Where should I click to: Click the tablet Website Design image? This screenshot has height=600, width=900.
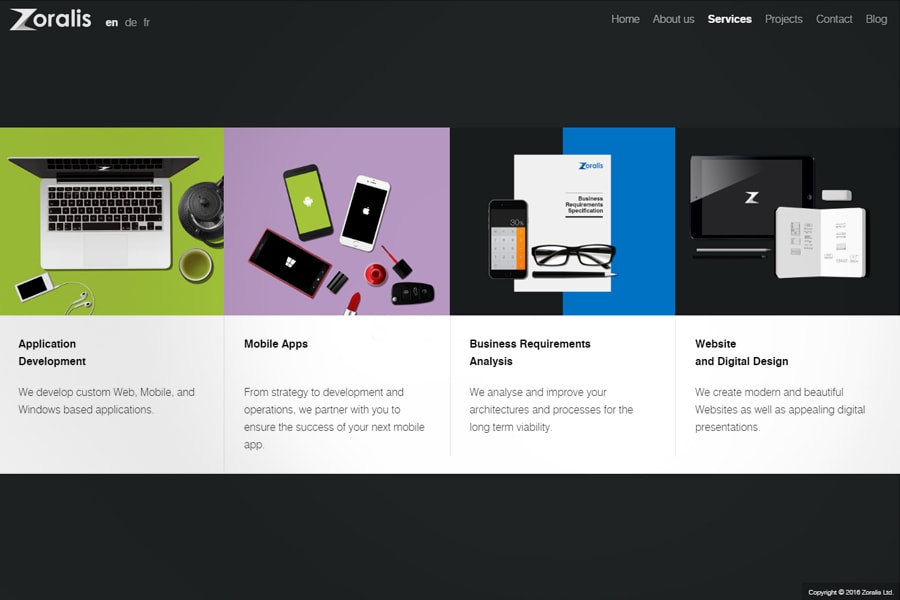click(787, 221)
